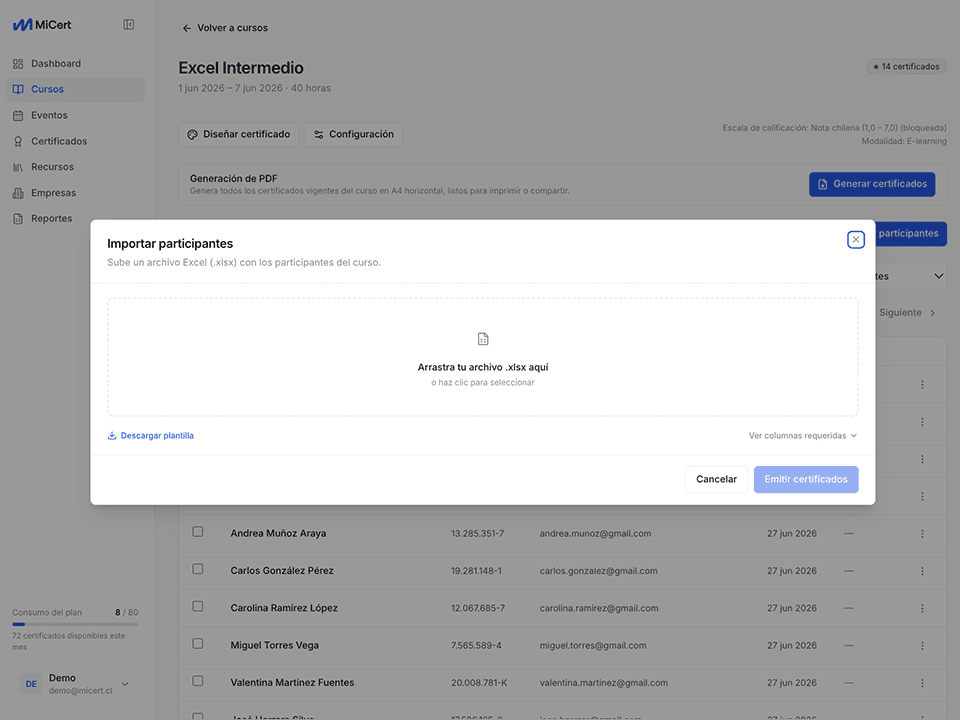This screenshot has width=960, height=720.
Task: Click the Consumo del plan progress bar
Action: point(75,624)
